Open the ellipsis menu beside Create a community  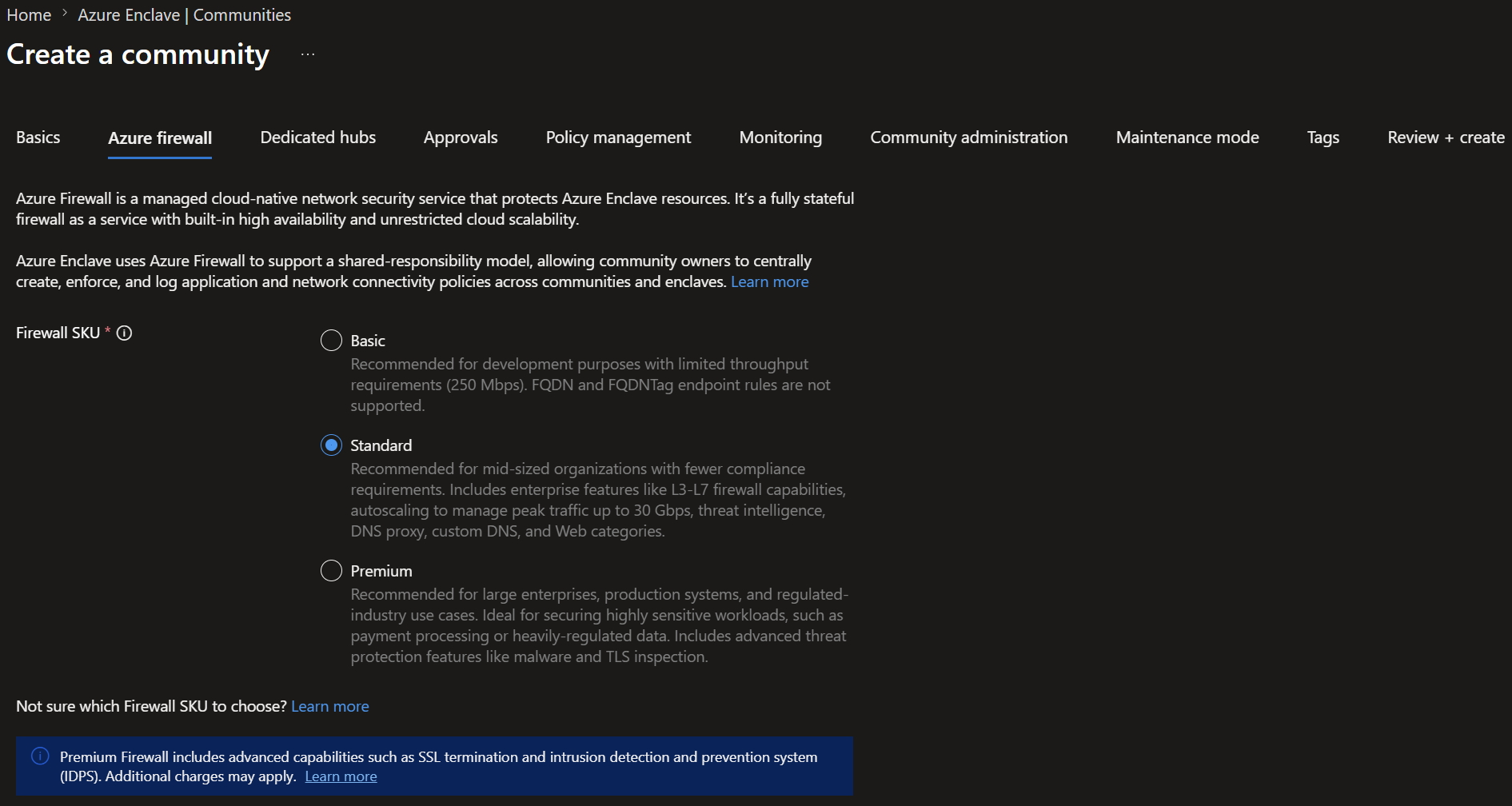(308, 54)
